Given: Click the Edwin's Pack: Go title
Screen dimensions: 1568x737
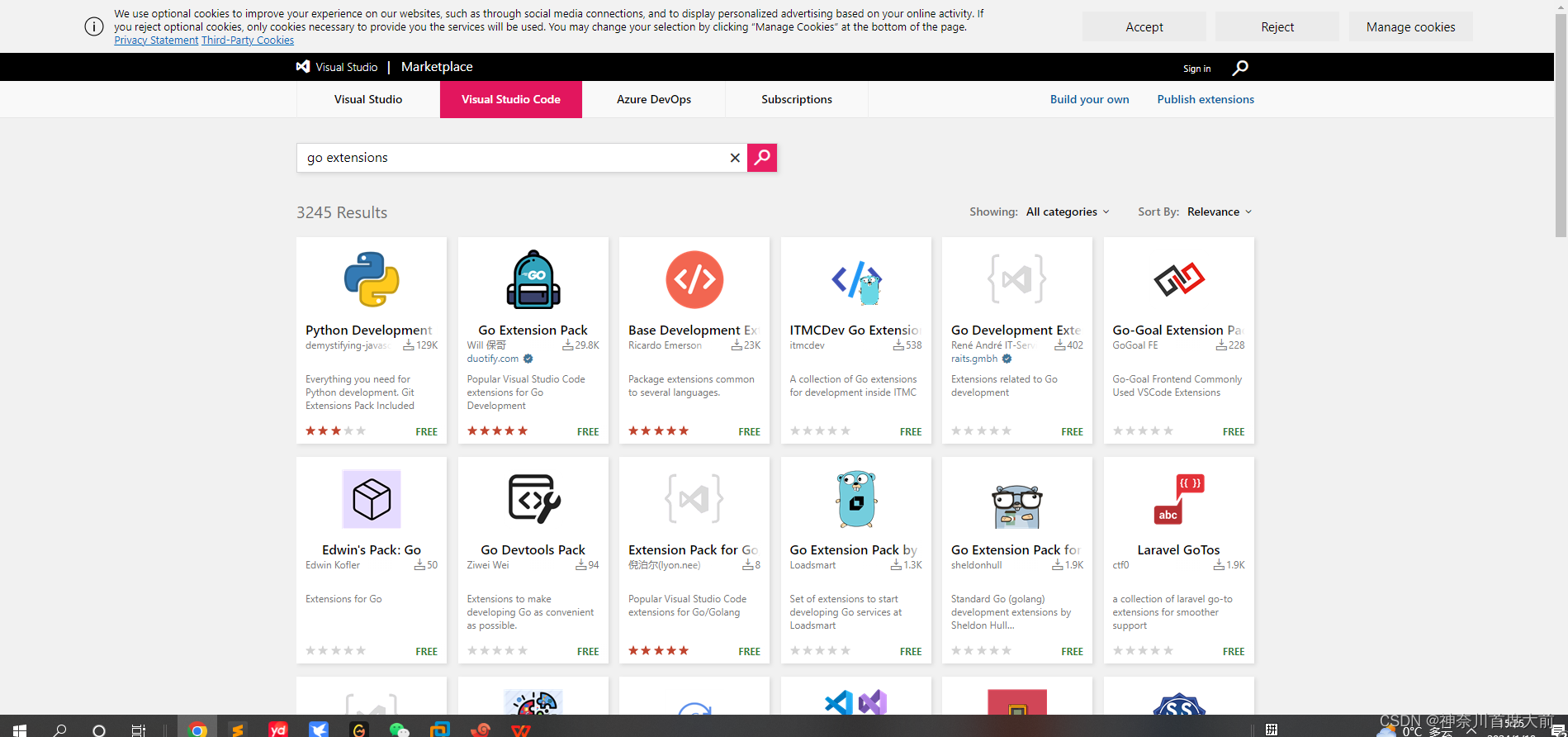Looking at the screenshot, I should coord(372,549).
